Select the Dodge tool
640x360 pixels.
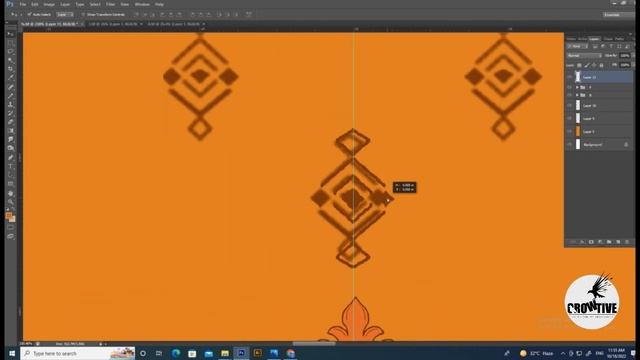(x=11, y=148)
